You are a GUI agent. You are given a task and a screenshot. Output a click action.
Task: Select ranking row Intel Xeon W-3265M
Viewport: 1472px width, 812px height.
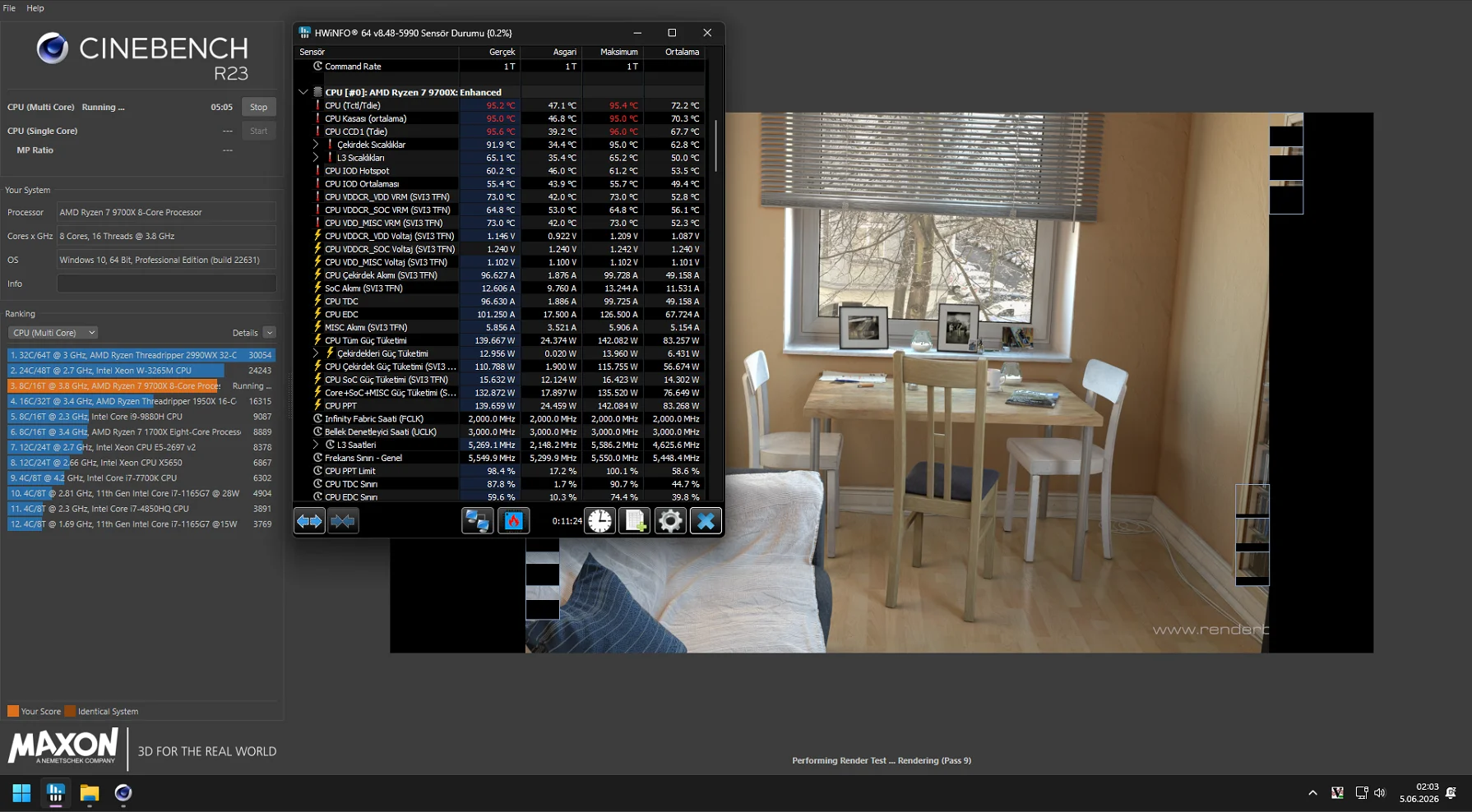point(141,371)
